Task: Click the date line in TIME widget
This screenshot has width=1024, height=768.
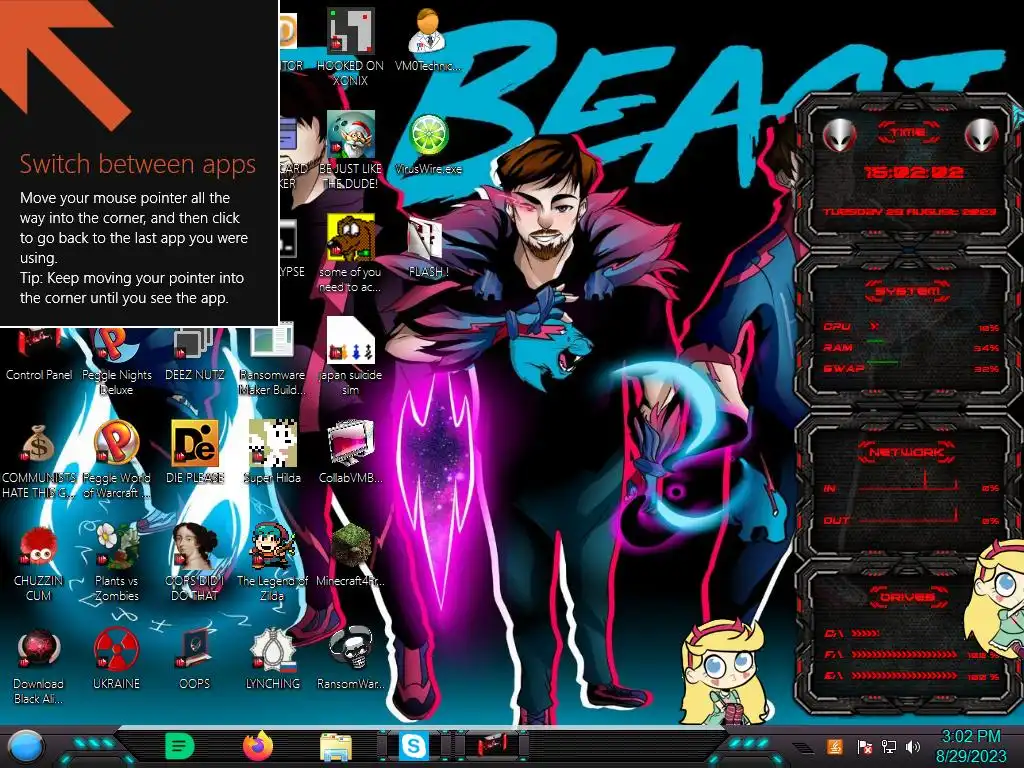Action: 909,212
